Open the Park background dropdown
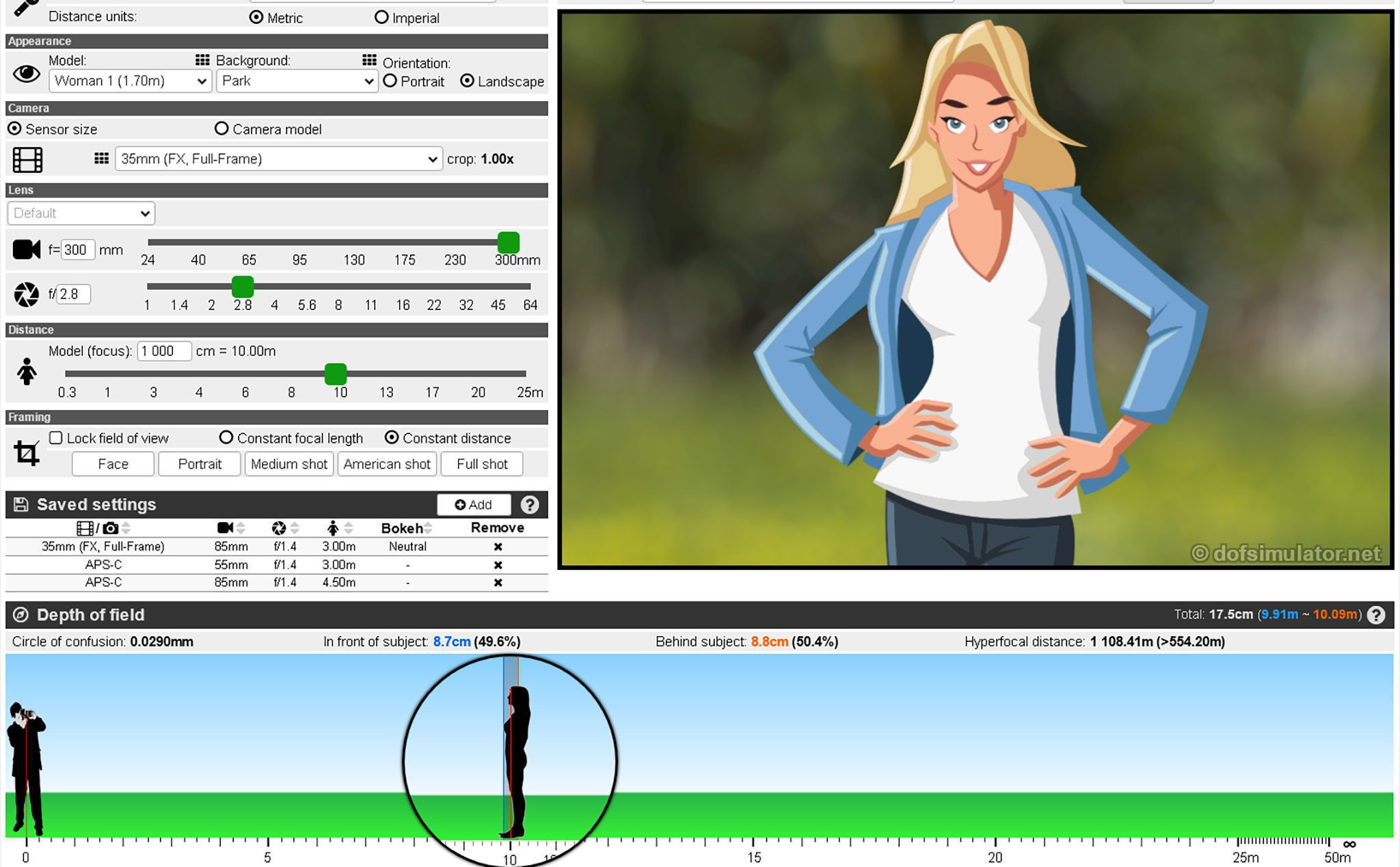1400x867 pixels. (297, 81)
